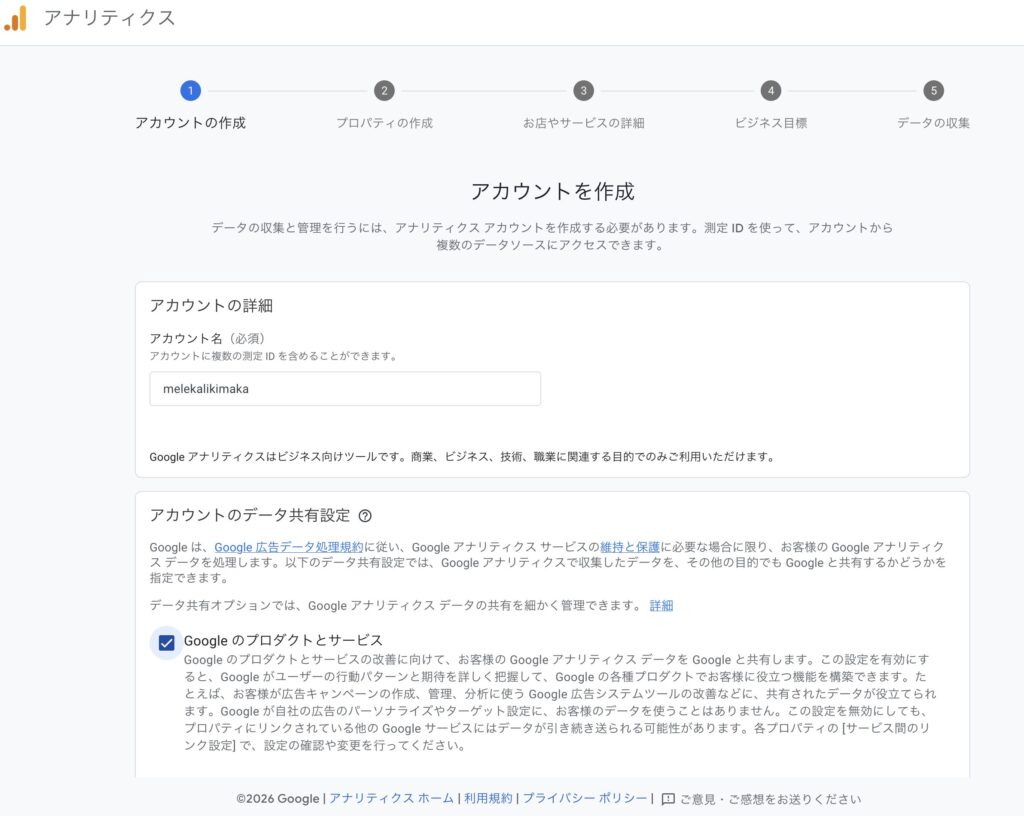Click the プロパティの作成 step label
This screenshot has height=816, width=1024.
[x=384, y=123]
